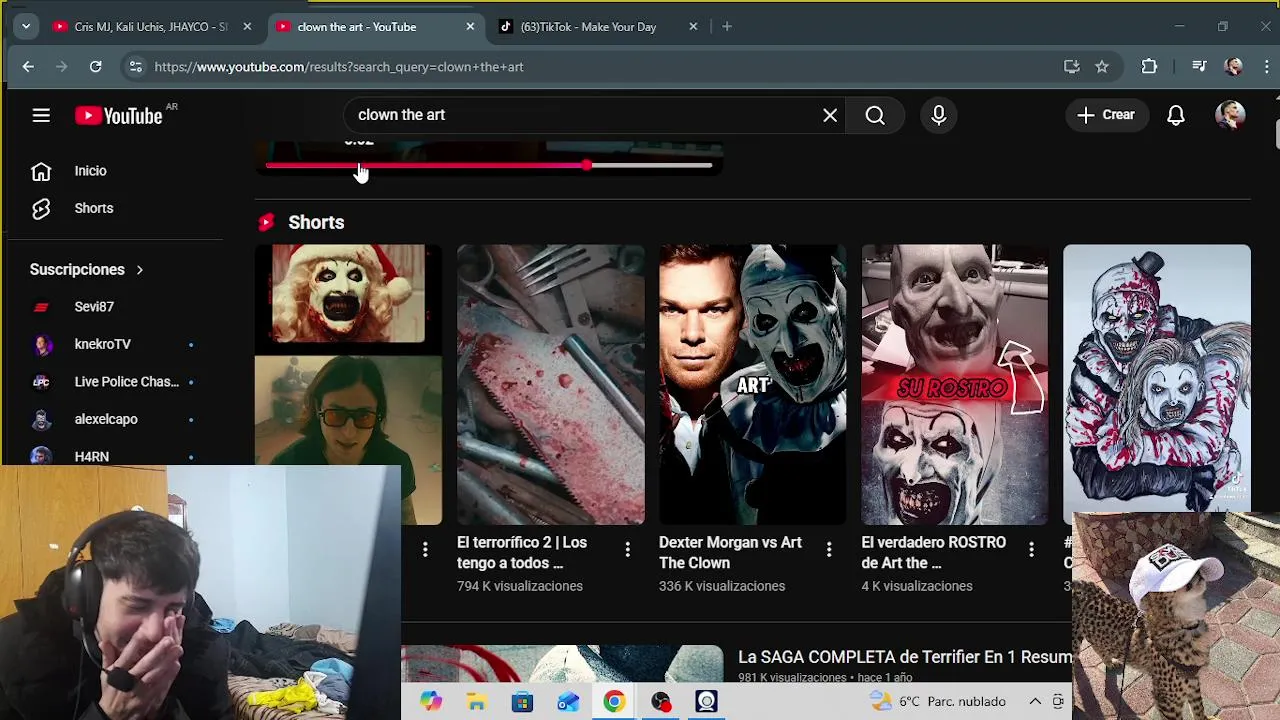Open the El verdadero ROSTRO de Art title
The height and width of the screenshot is (720, 1280).
pyautogui.click(x=933, y=553)
